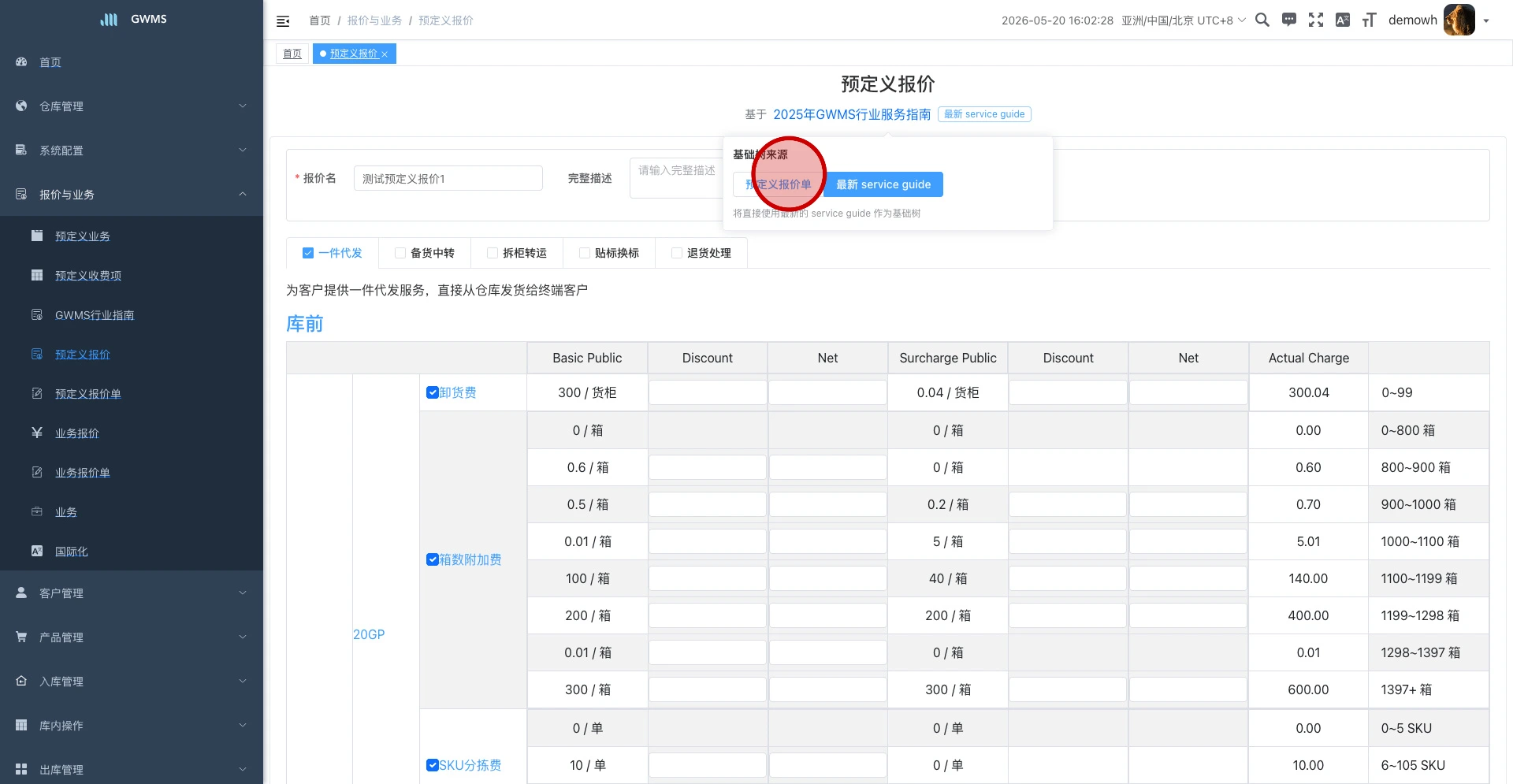The width and height of the screenshot is (1513, 784).
Task: Check the 贴标换标 checkbox
Action: tap(585, 253)
